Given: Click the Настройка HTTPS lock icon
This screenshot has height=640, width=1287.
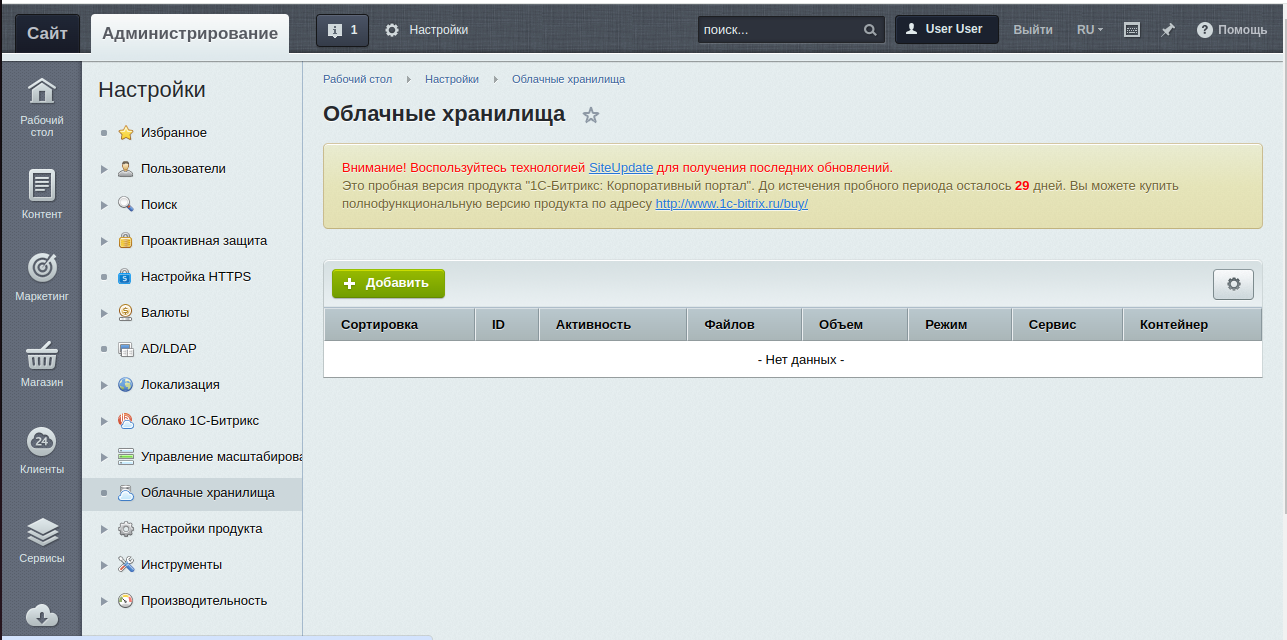Looking at the screenshot, I should pos(125,277).
